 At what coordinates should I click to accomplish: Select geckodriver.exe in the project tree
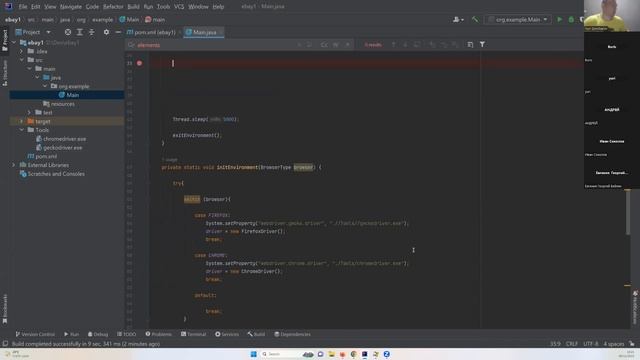coord(59,147)
